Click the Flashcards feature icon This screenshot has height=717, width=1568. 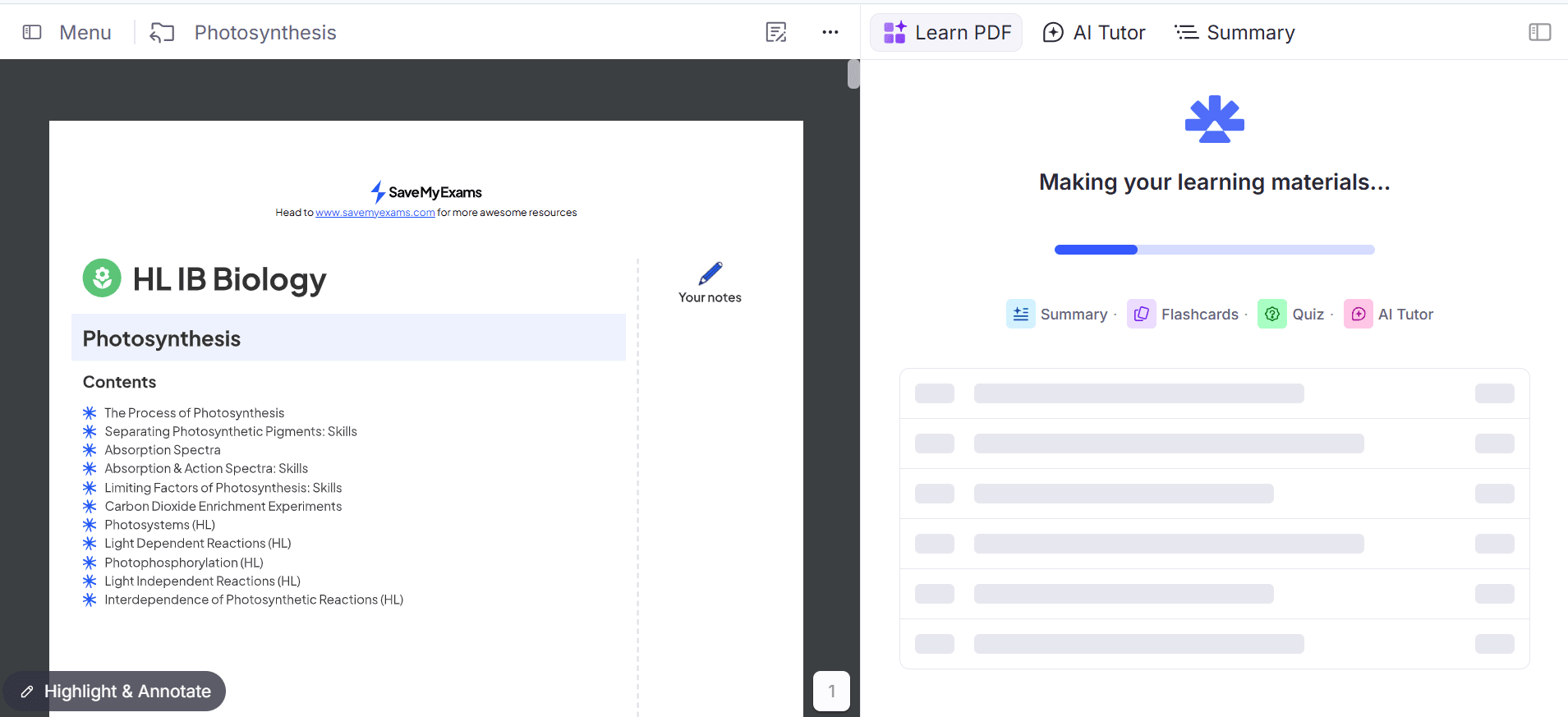click(x=1142, y=314)
